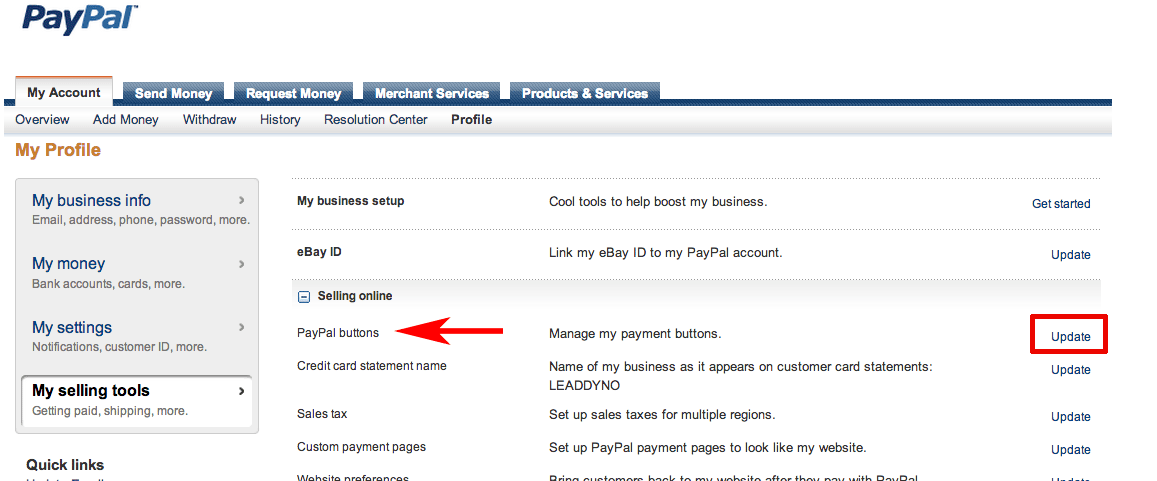Expand the My money chevron

coord(242,263)
